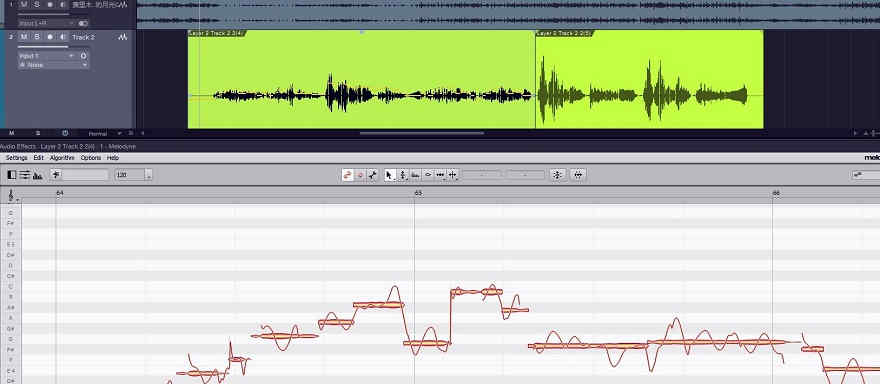The width and height of the screenshot is (880, 384).
Task: Expand the tempo 120 dropdown arrow
Action: [x=149, y=175]
